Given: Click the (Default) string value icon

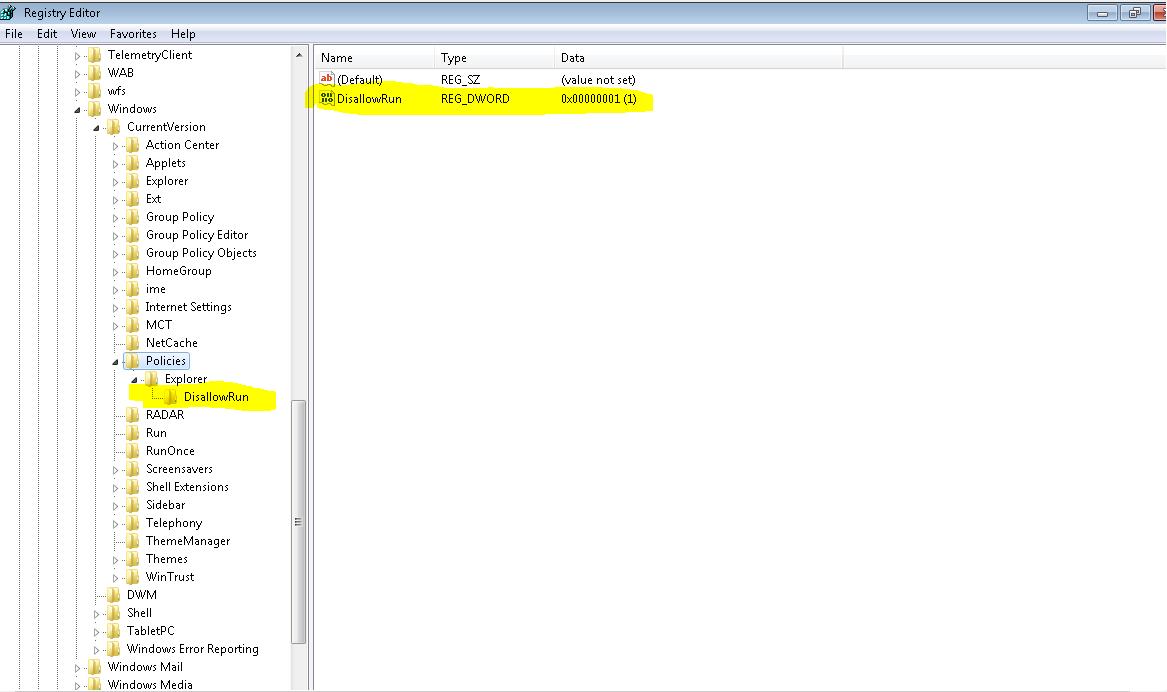Looking at the screenshot, I should pyautogui.click(x=327, y=79).
